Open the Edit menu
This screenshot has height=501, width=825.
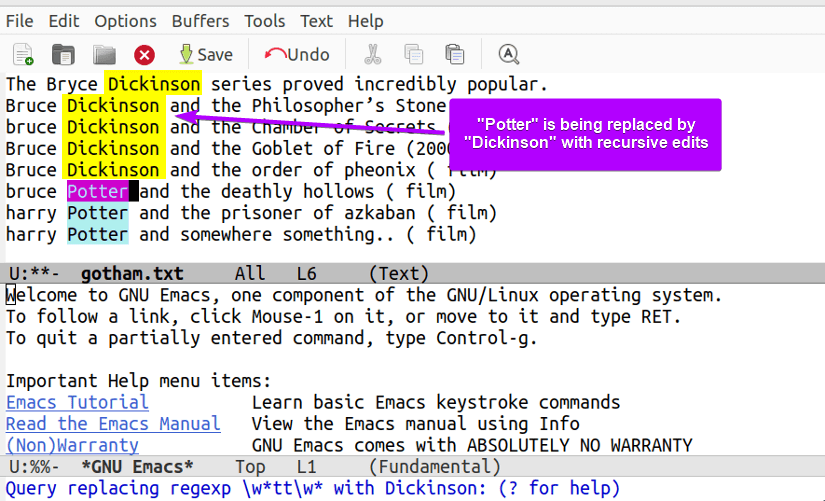tap(64, 21)
